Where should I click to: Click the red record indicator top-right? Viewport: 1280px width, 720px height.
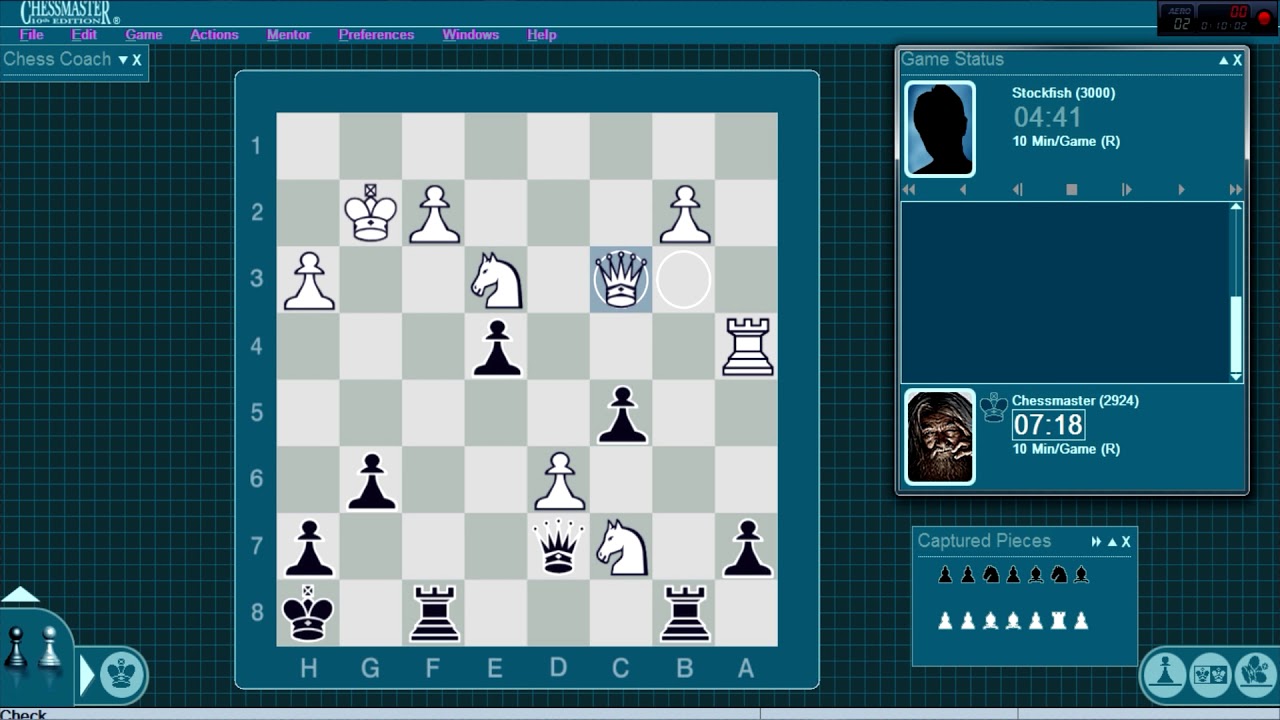1262,20
